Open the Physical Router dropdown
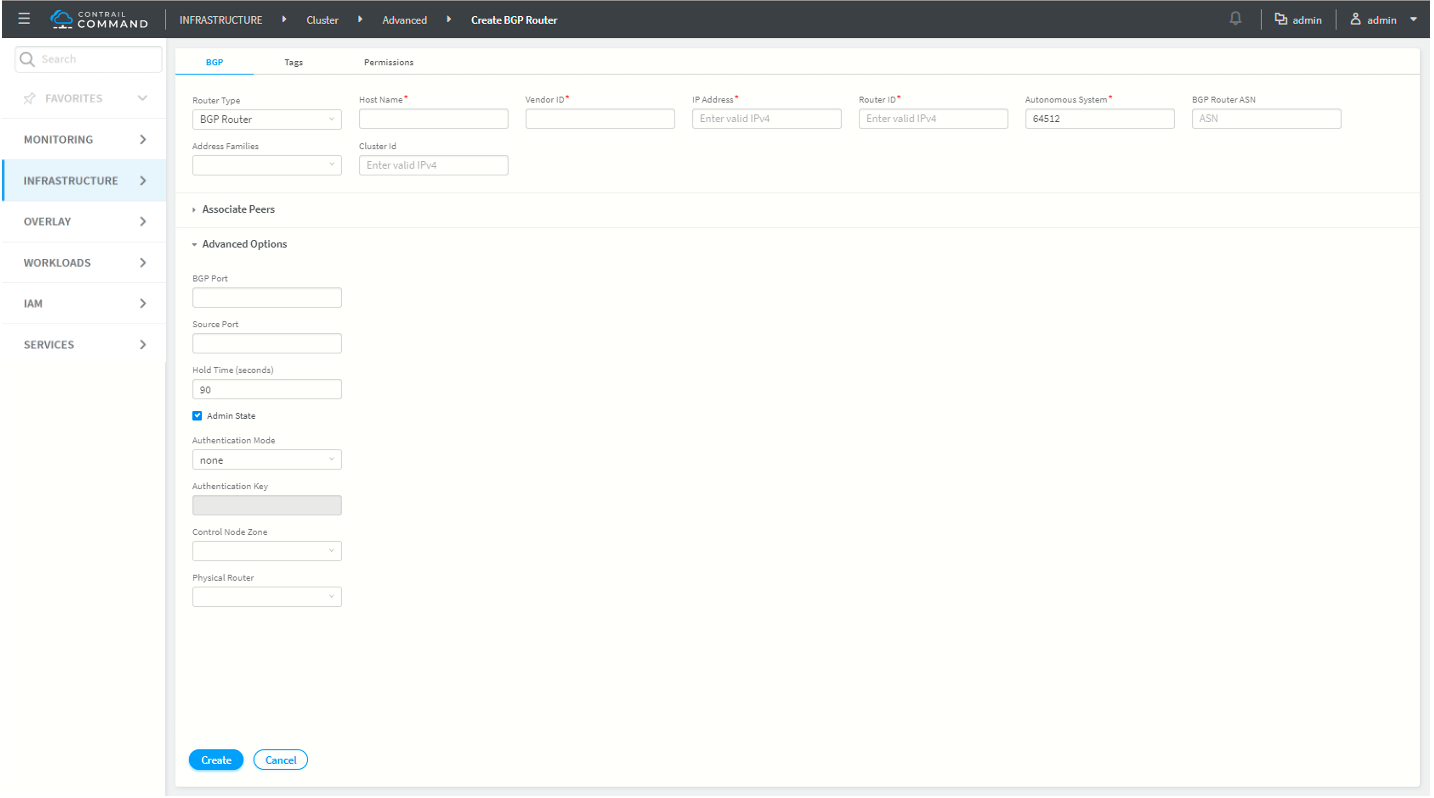 (267, 597)
